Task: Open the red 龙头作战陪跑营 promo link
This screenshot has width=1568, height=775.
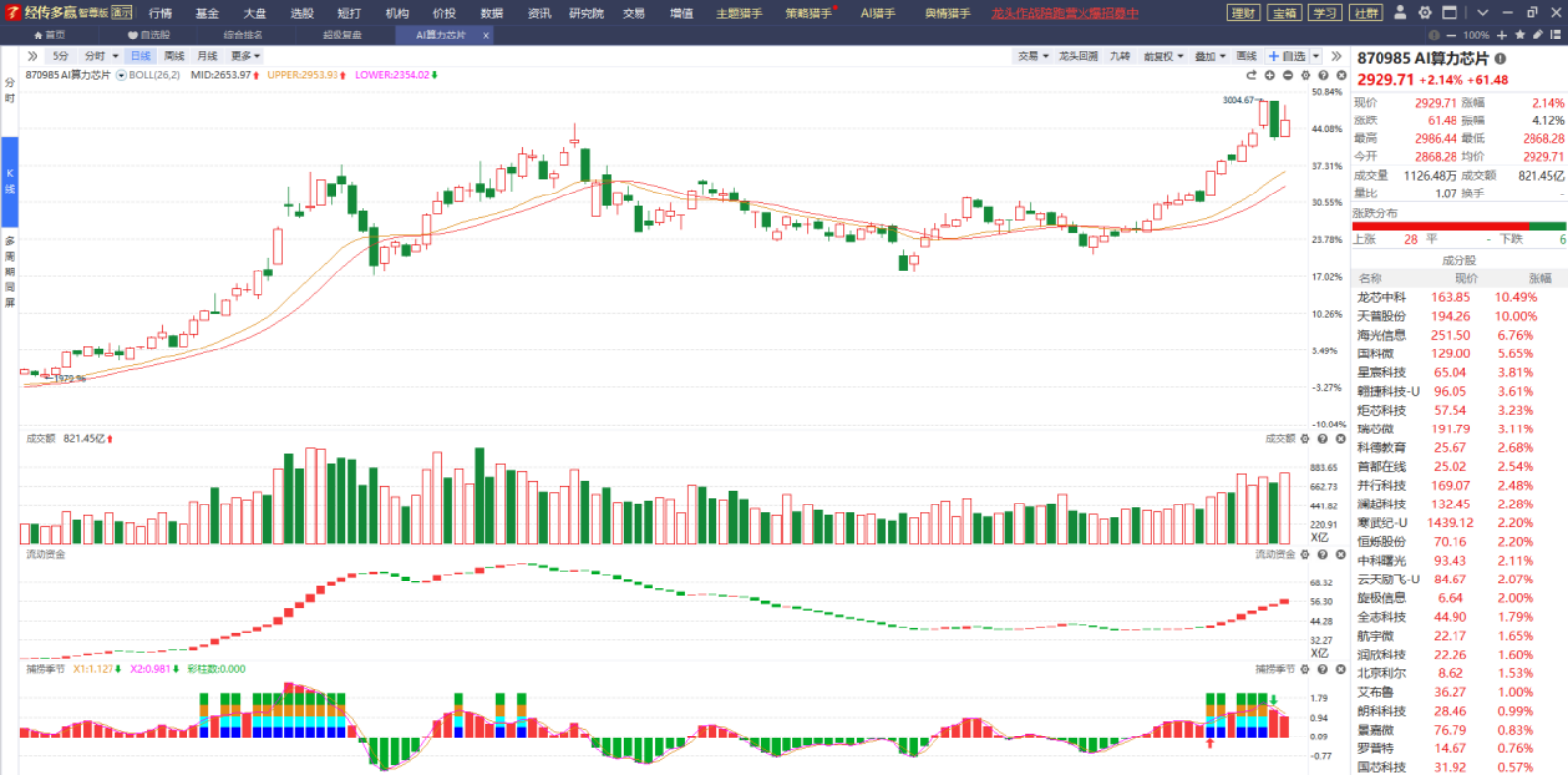Action: point(1064,13)
